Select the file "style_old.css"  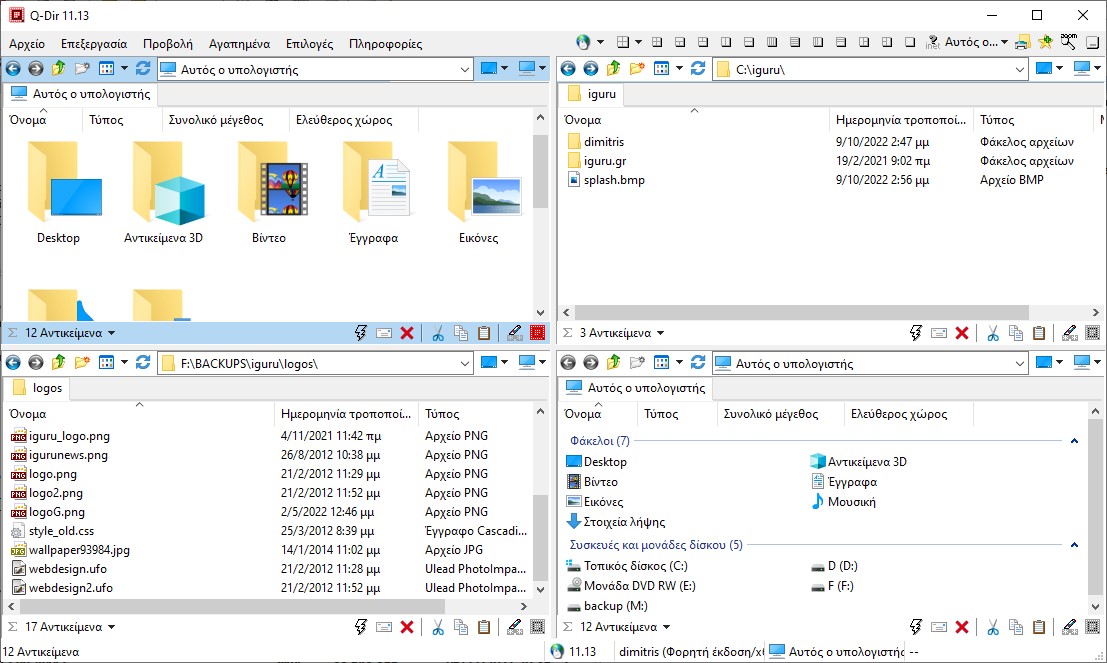[61, 531]
